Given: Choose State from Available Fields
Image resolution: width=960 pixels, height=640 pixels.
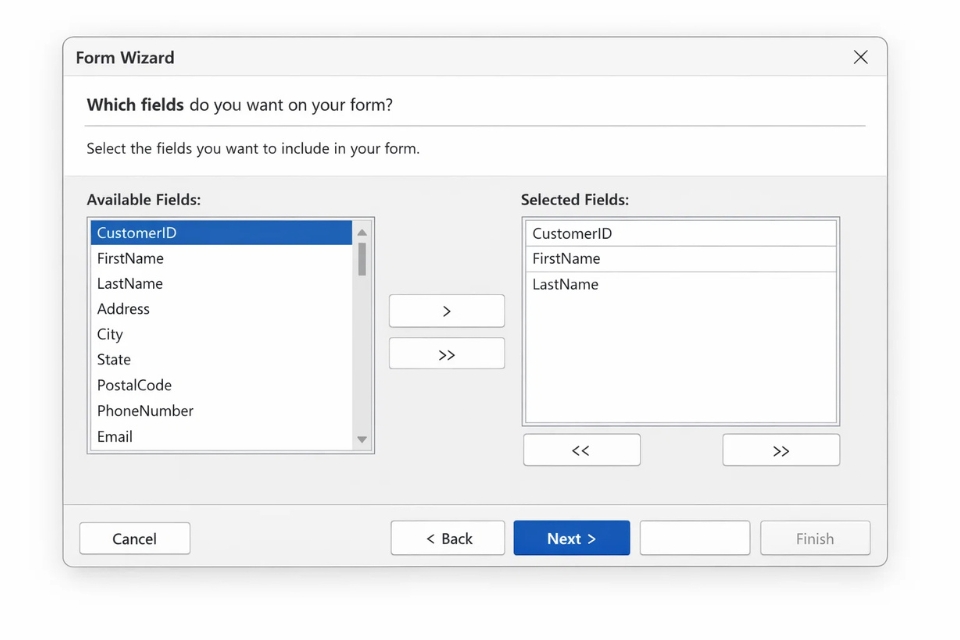Looking at the screenshot, I should (x=114, y=359).
